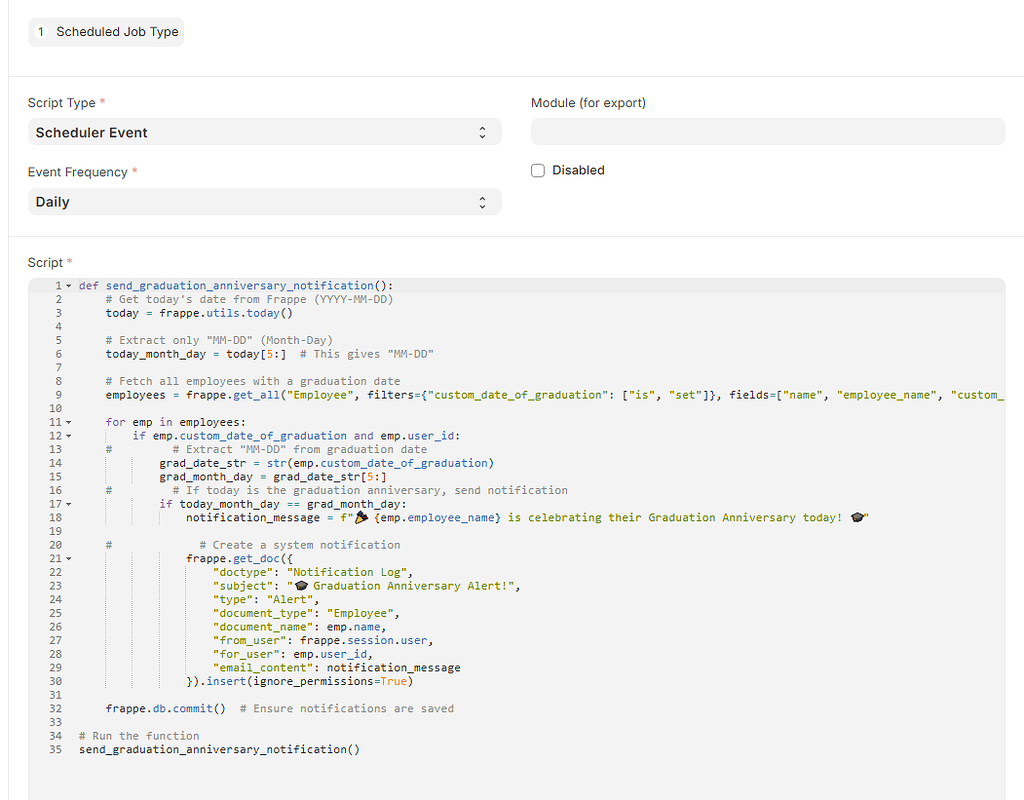Viewport: 1024px width, 800px height.
Task: Click line number 9 in the editor gutter
Action: 58,395
